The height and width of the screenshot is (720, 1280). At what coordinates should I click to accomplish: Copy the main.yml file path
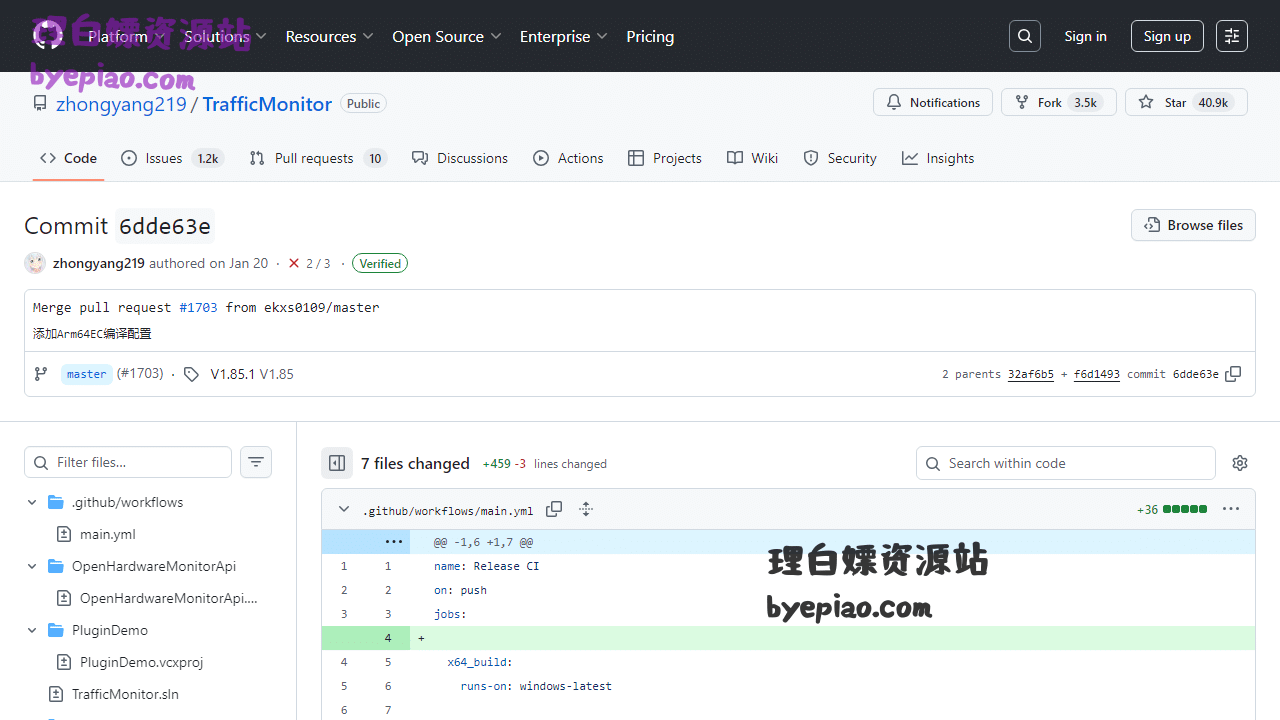554,509
